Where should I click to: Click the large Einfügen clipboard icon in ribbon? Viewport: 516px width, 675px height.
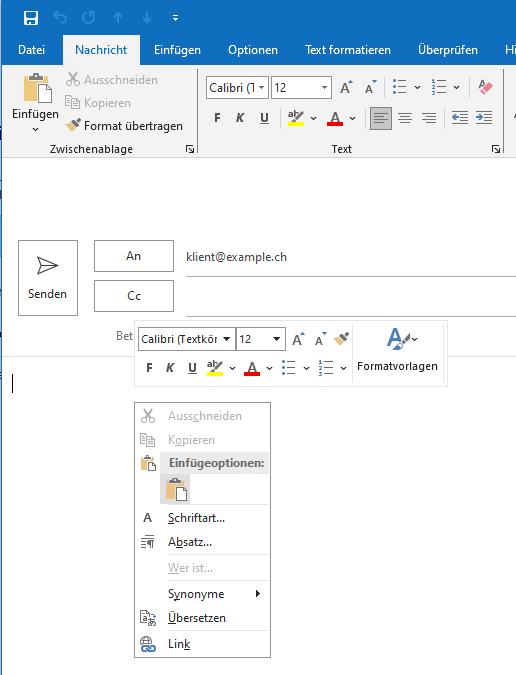[37, 88]
